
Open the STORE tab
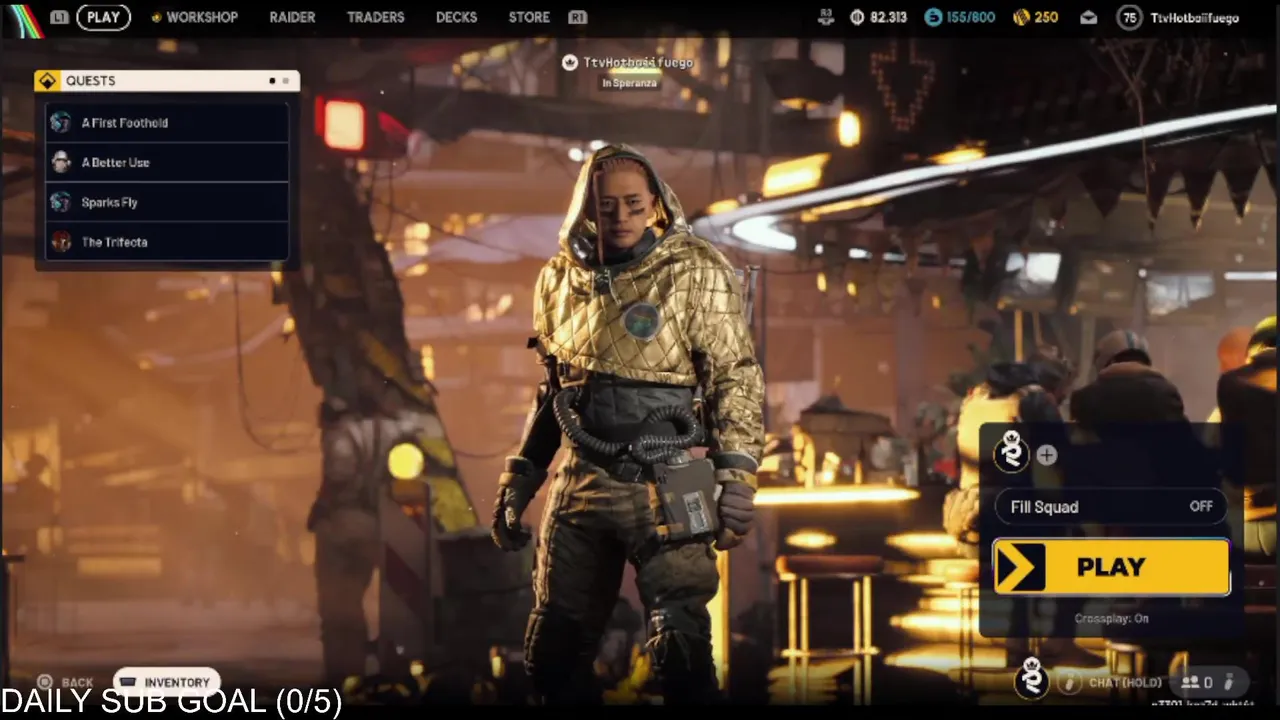tap(529, 17)
